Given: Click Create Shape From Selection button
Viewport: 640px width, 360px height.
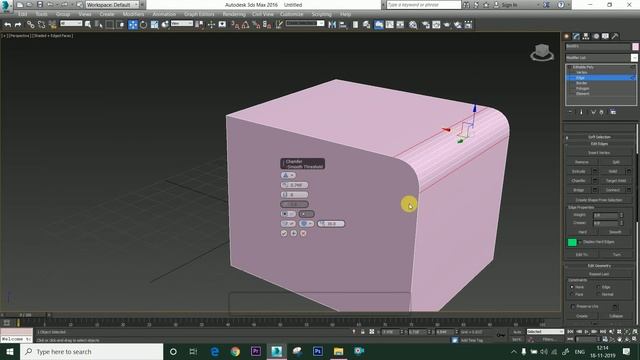Looking at the screenshot, I should click(x=599, y=200).
